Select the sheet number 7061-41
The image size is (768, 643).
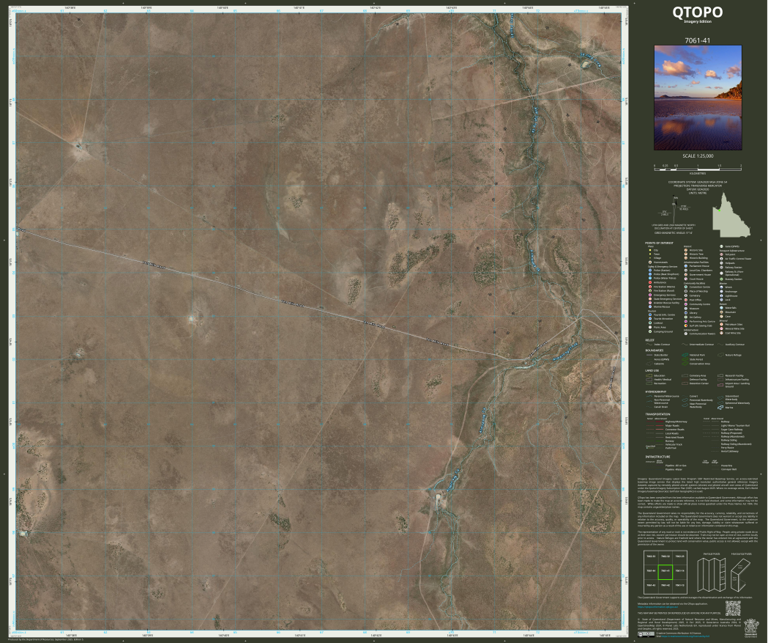click(698, 40)
